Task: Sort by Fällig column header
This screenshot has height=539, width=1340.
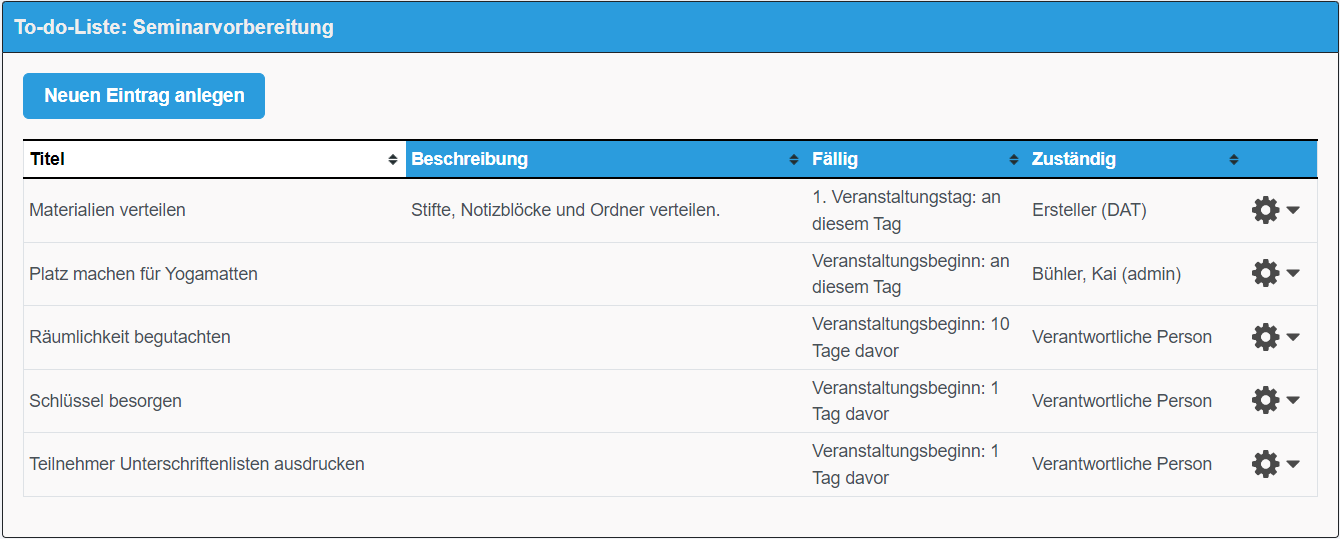Action: pyautogui.click(x=835, y=159)
